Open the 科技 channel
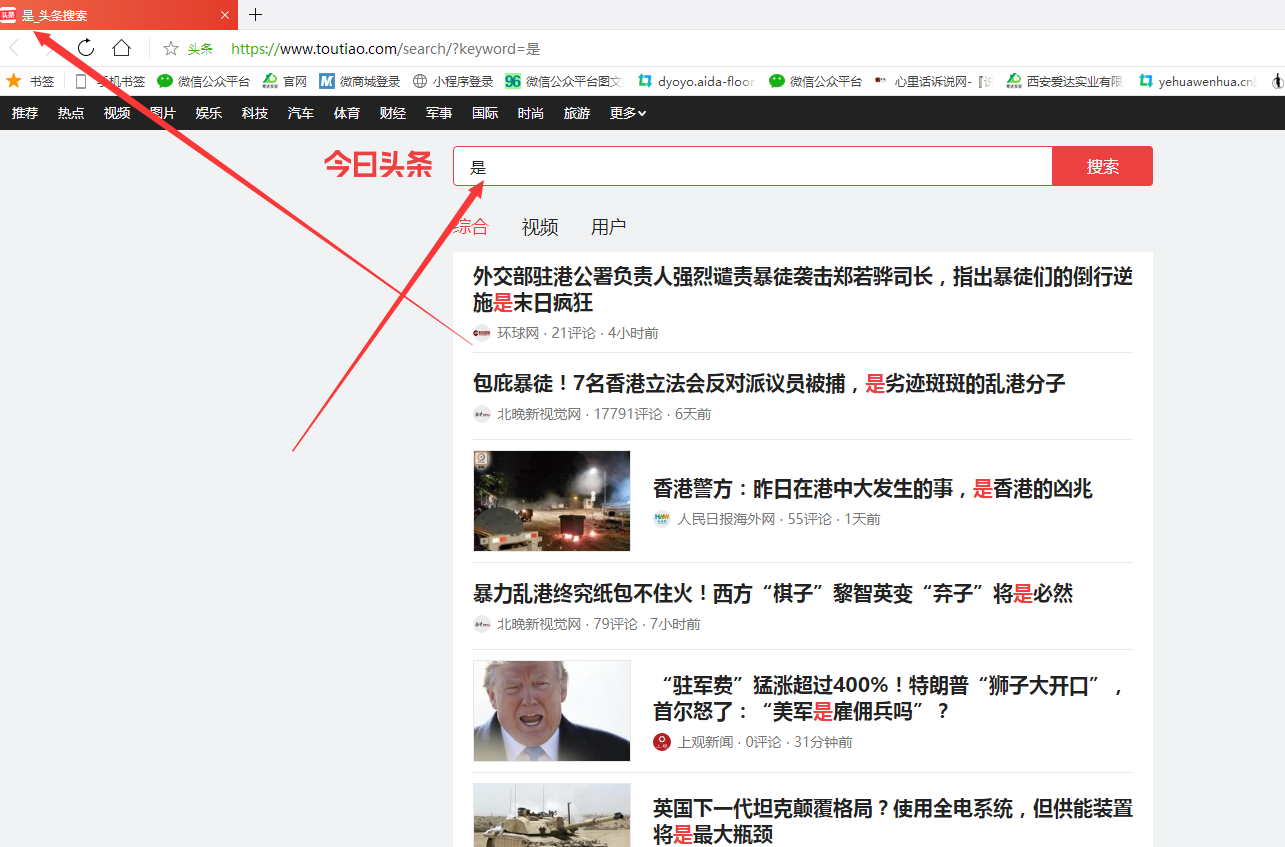Viewport: 1285px width, 847px height. [255, 113]
